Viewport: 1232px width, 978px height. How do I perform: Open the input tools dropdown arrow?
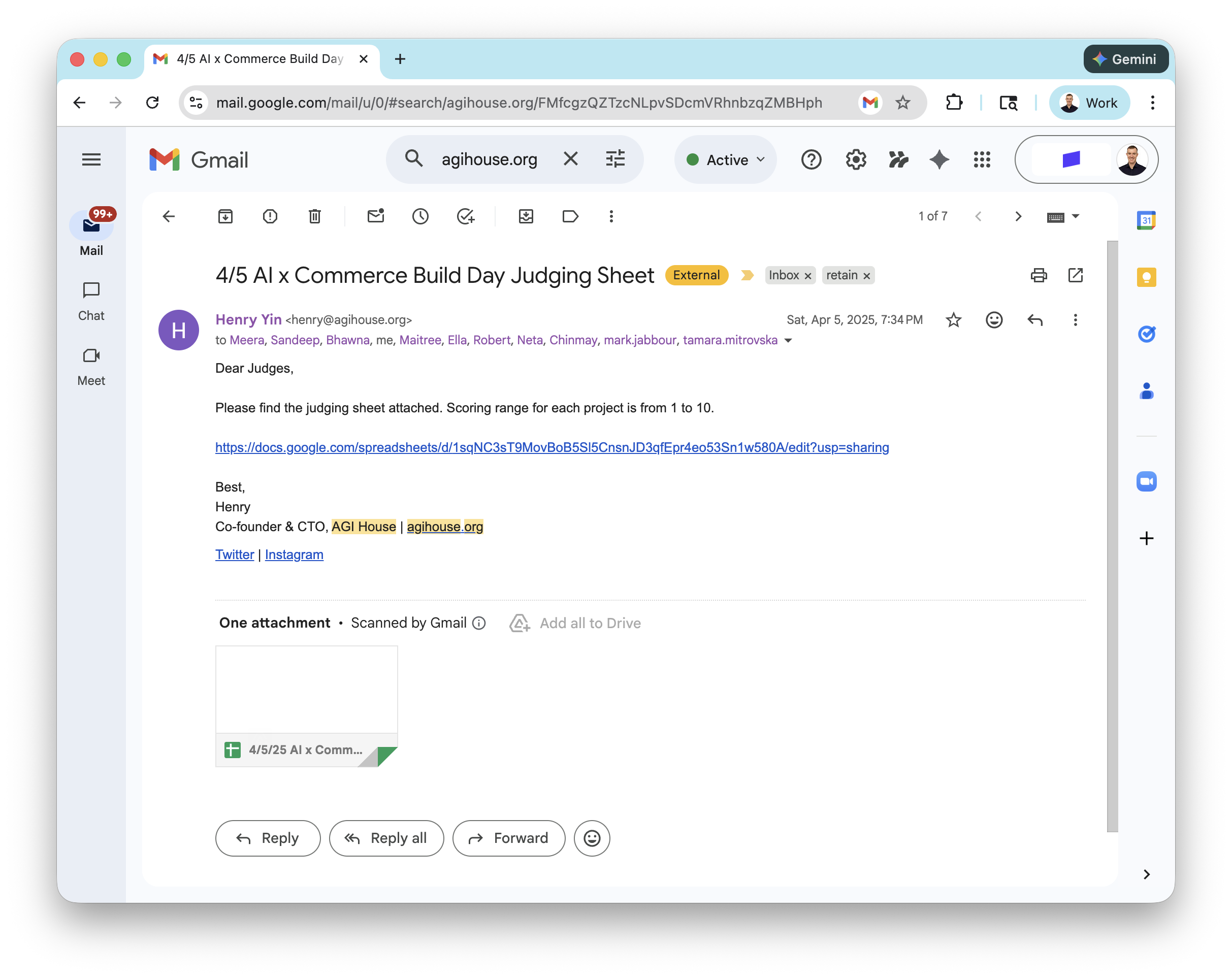coord(1076,216)
